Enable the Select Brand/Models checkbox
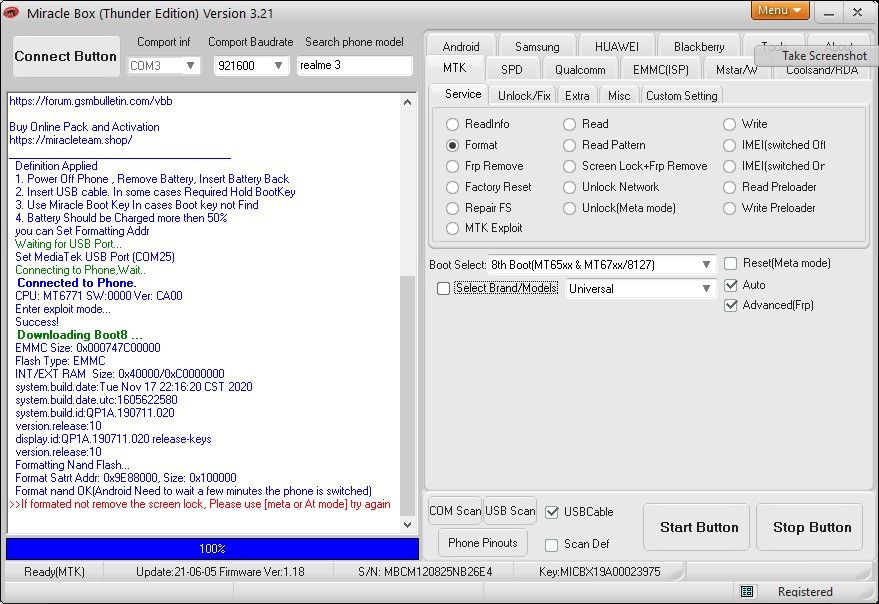The width and height of the screenshot is (879, 604). pos(443,288)
